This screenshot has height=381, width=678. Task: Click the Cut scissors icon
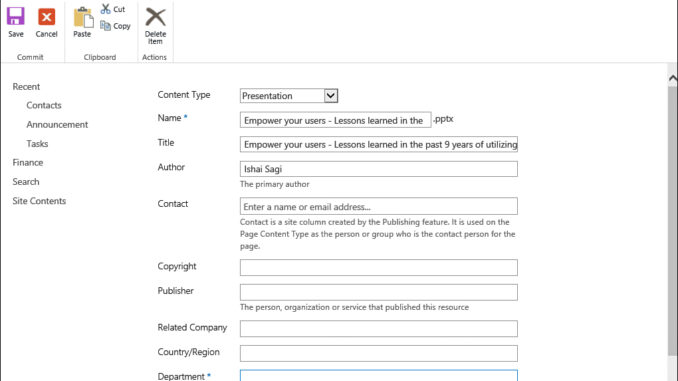[x=106, y=9]
